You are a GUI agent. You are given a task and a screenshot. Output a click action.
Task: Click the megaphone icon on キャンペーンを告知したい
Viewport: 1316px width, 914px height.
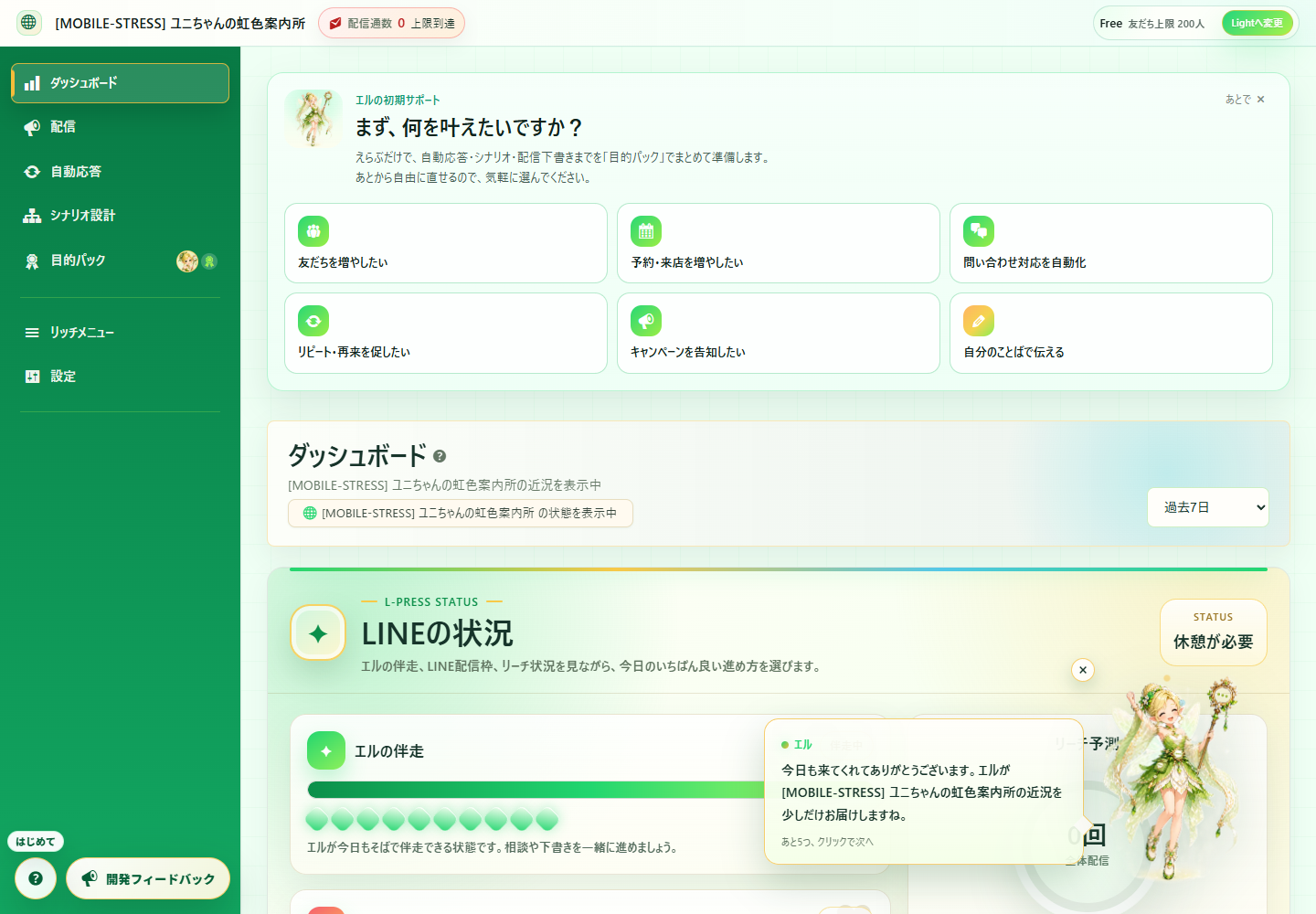pos(646,321)
